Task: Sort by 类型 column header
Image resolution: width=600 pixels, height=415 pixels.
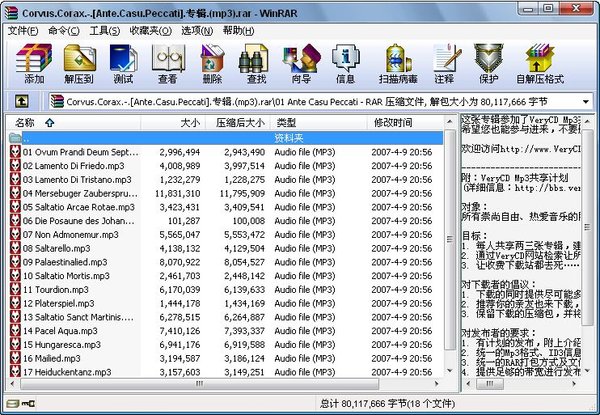Action: point(318,123)
